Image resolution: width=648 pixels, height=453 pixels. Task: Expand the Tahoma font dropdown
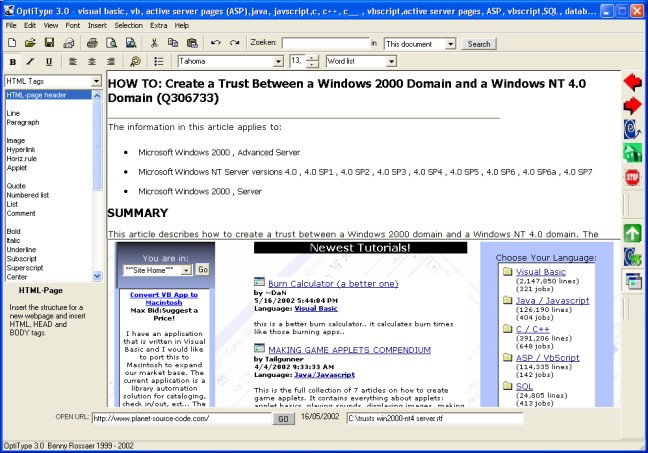tap(279, 62)
